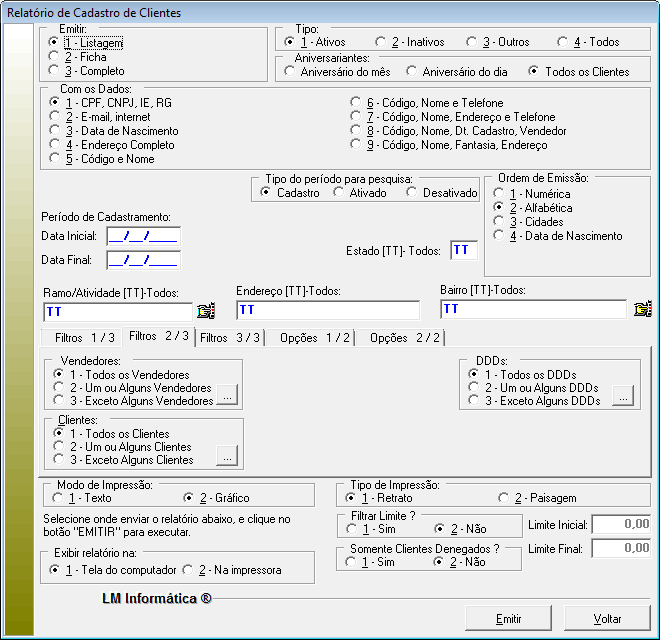Click the Endereço text field
The width and height of the screenshot is (660, 640).
(327, 310)
